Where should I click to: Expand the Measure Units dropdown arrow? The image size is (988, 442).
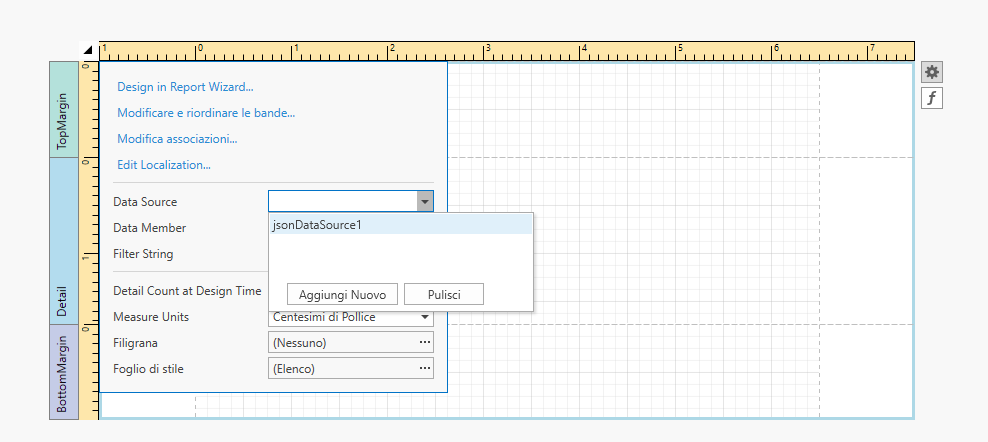tap(425, 317)
